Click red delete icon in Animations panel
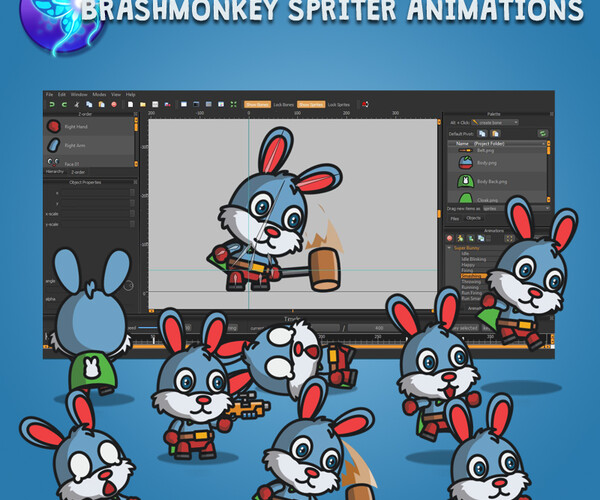The width and height of the screenshot is (600, 500). pyautogui.click(x=450, y=238)
